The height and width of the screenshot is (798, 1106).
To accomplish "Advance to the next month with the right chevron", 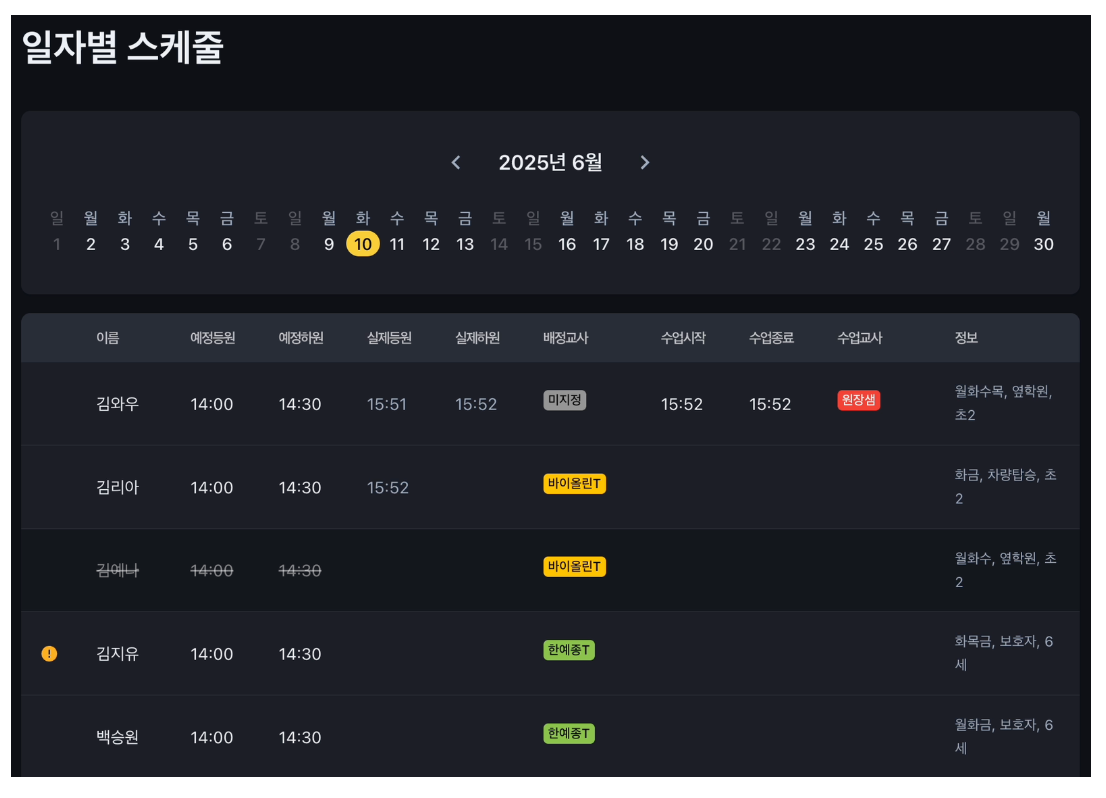I will pos(645,163).
